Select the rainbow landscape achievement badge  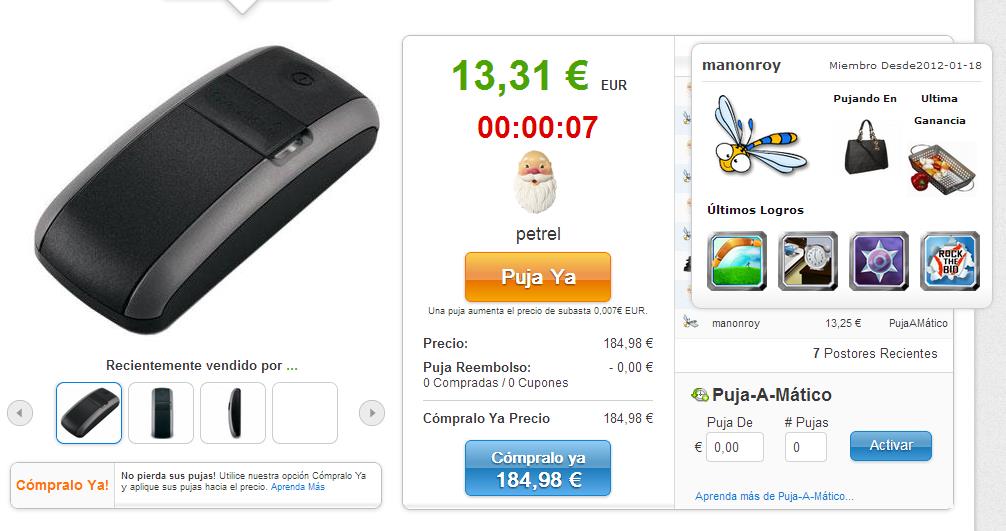[x=737, y=261]
